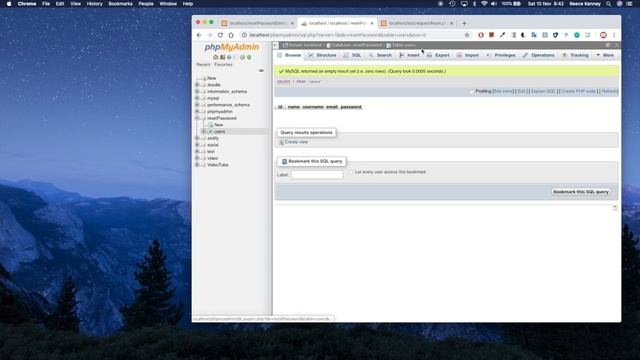Open Chrome's three-dot menu
The width and height of the screenshot is (640, 360).
(614, 35)
